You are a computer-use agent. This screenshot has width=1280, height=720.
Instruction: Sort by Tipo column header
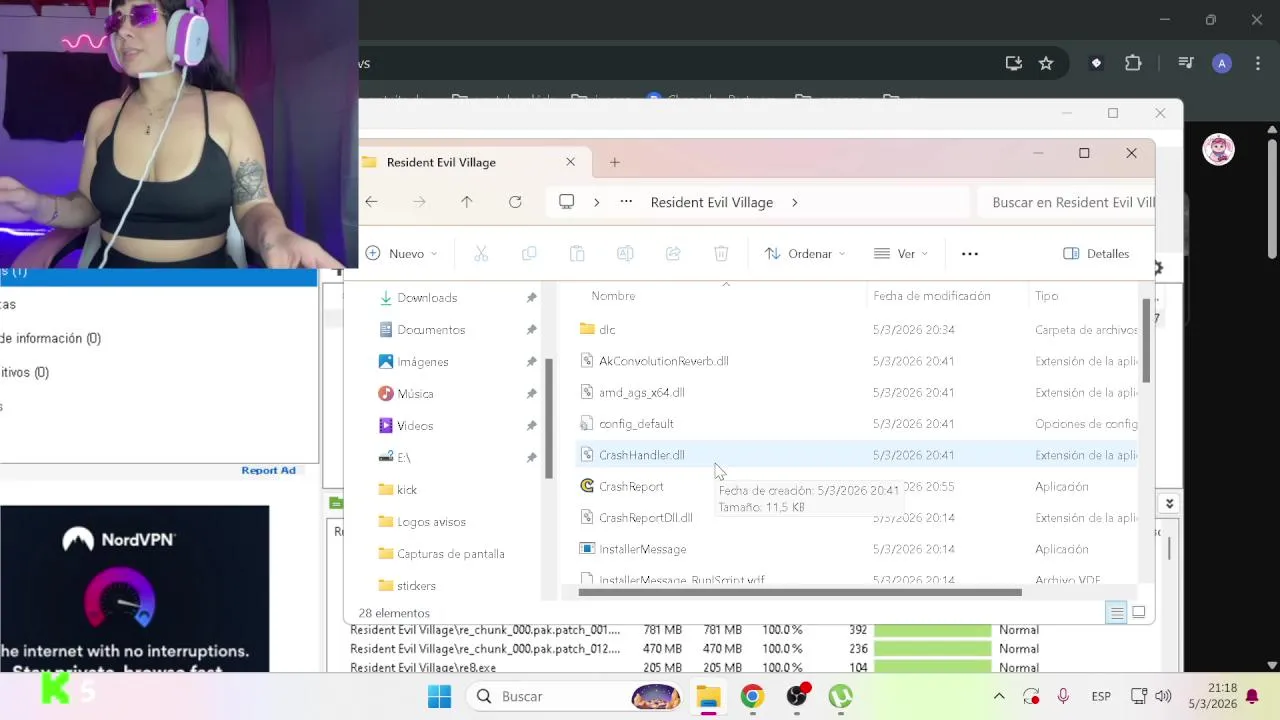click(1046, 296)
